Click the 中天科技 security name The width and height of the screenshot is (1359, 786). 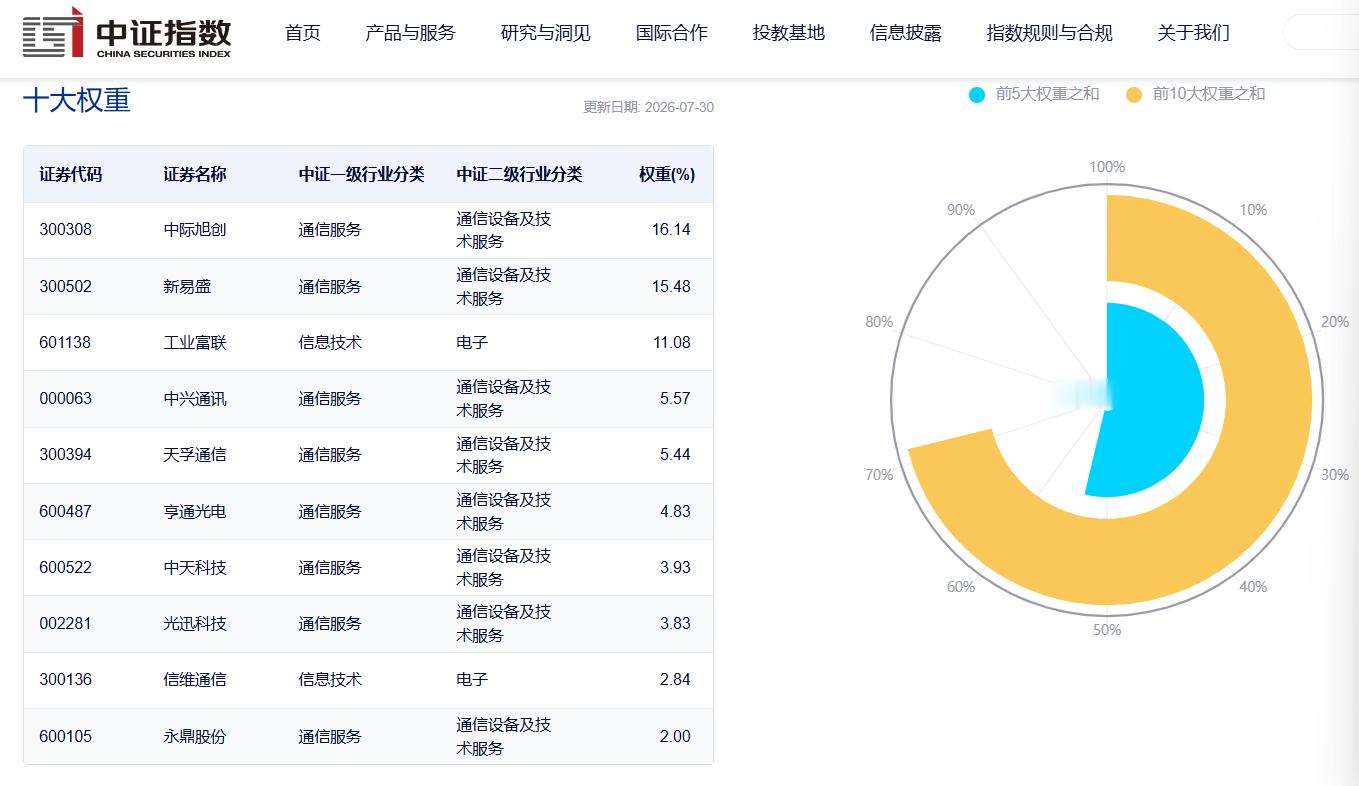195,567
